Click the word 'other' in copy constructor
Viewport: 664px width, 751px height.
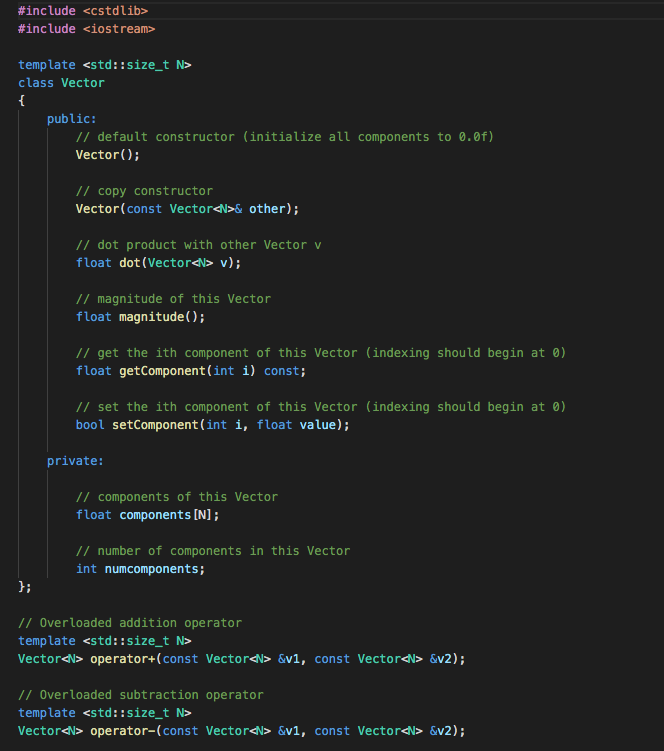point(267,209)
